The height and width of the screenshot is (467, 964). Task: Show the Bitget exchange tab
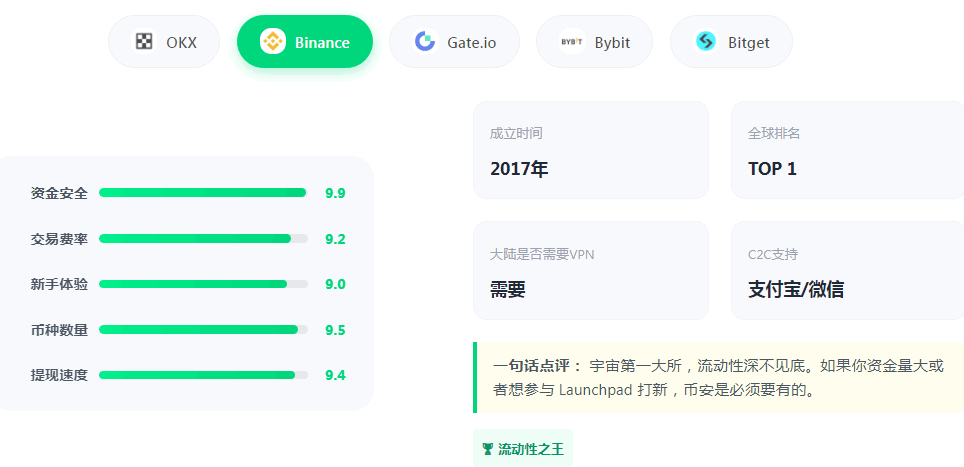pos(731,42)
